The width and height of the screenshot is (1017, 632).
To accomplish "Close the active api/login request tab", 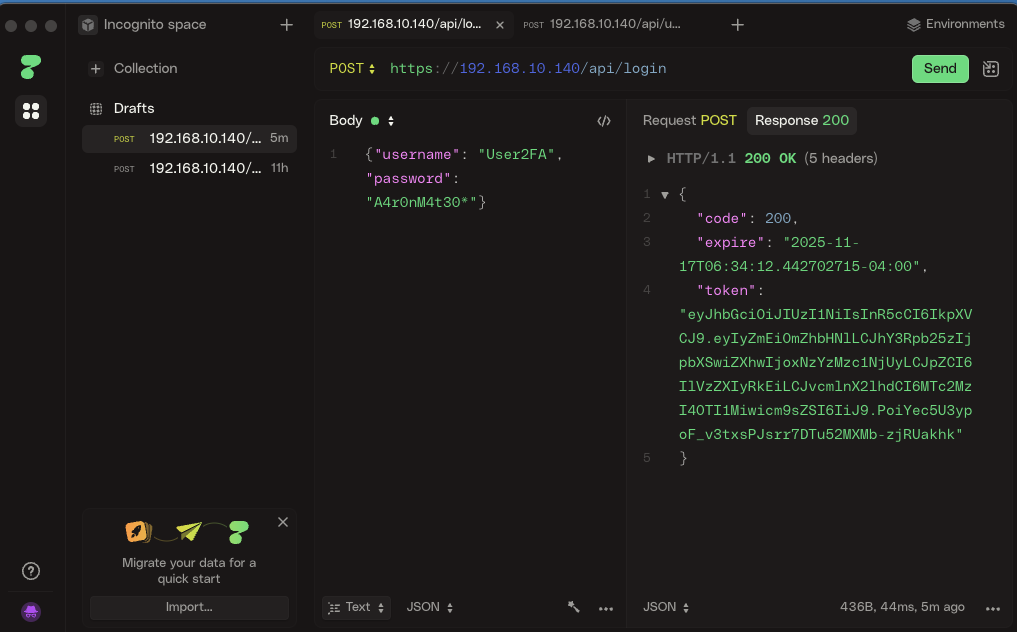I will pyautogui.click(x=500, y=25).
